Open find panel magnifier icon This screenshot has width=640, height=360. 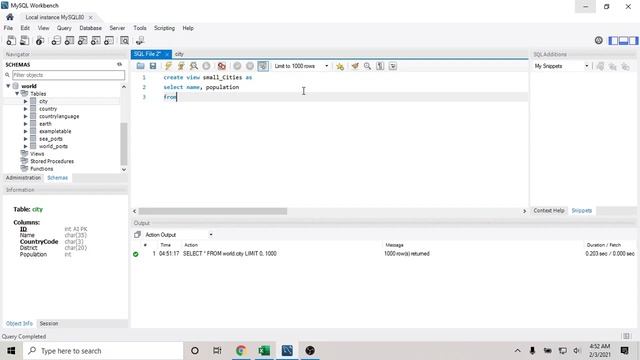[x=367, y=66]
